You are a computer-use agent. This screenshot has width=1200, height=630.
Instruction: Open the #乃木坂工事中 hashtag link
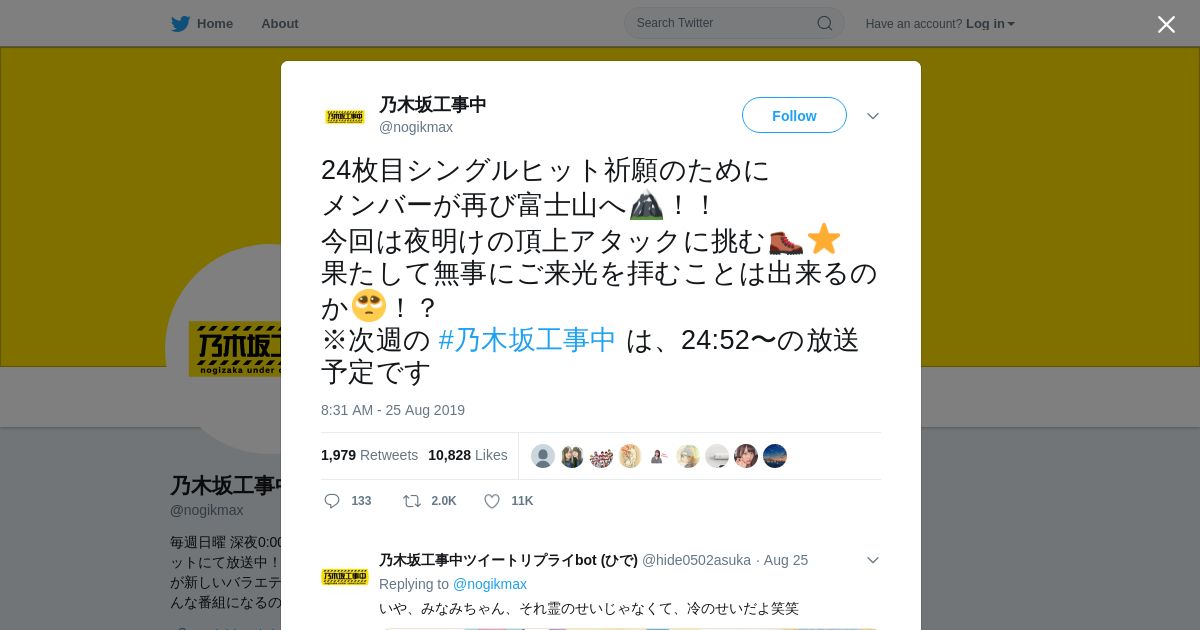pyautogui.click(x=527, y=340)
